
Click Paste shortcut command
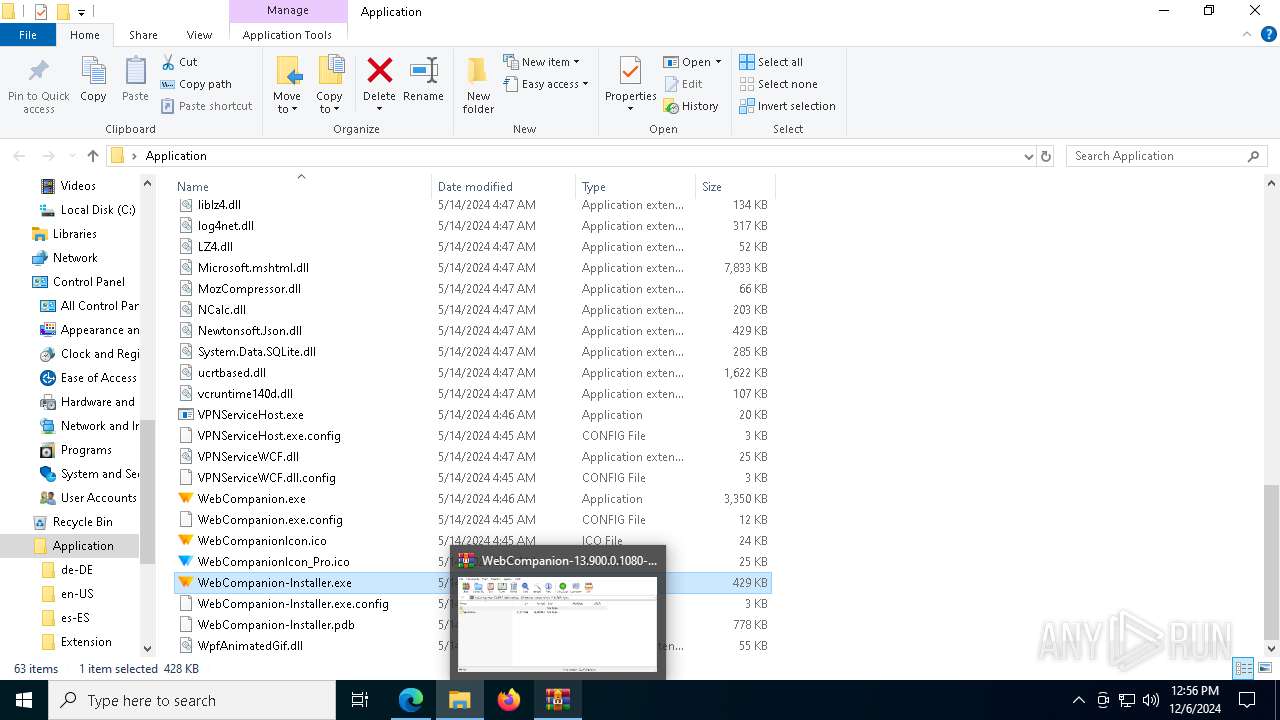click(206, 106)
